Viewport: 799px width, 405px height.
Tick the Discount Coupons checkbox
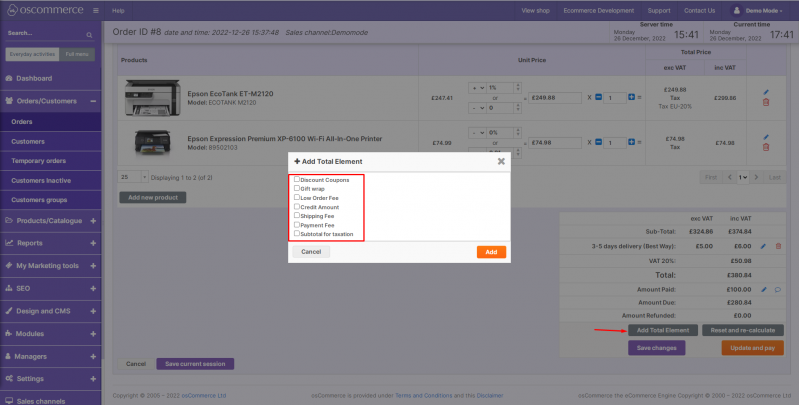[296, 180]
